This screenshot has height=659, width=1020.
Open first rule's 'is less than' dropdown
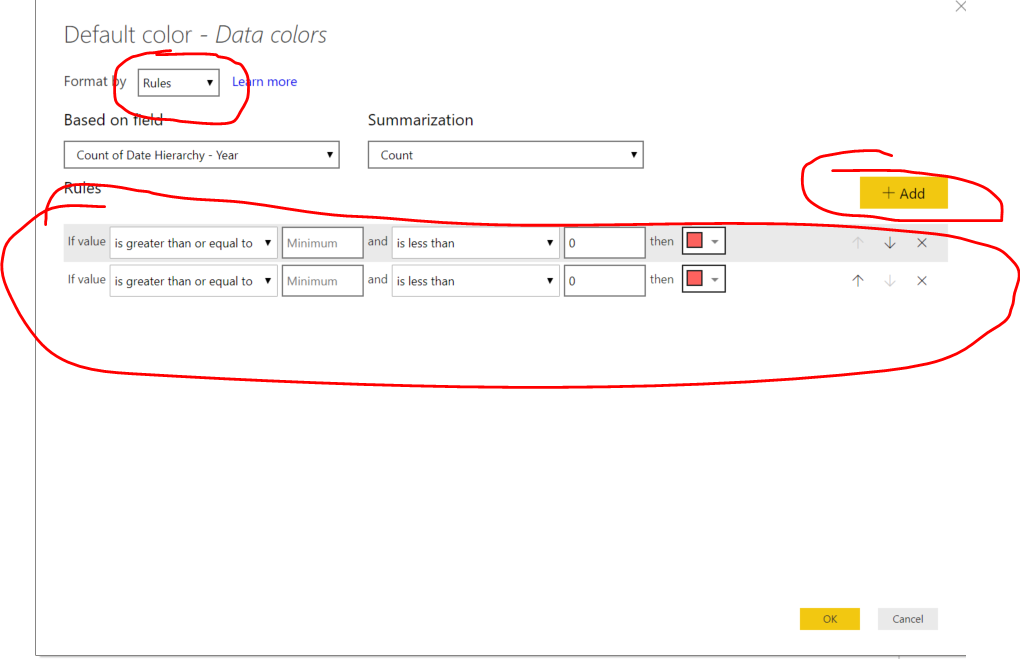point(476,243)
